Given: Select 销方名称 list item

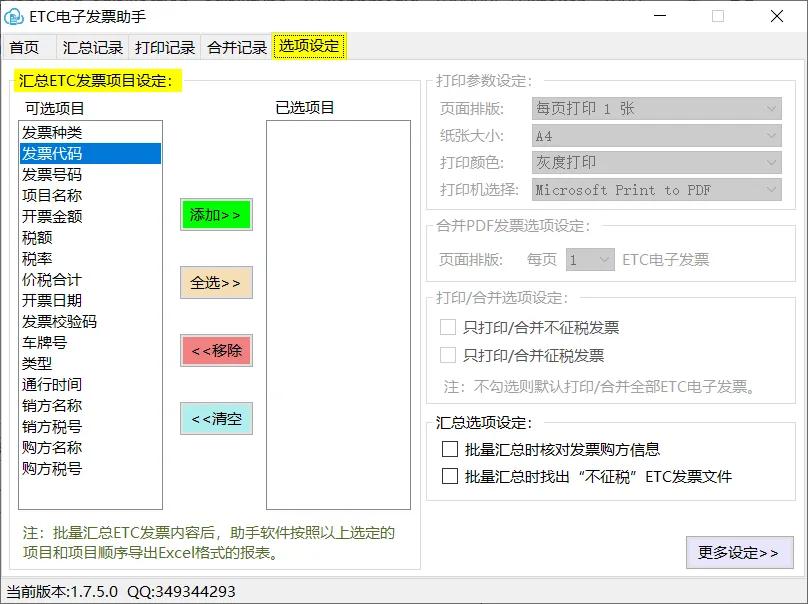Looking at the screenshot, I should click(90, 406).
